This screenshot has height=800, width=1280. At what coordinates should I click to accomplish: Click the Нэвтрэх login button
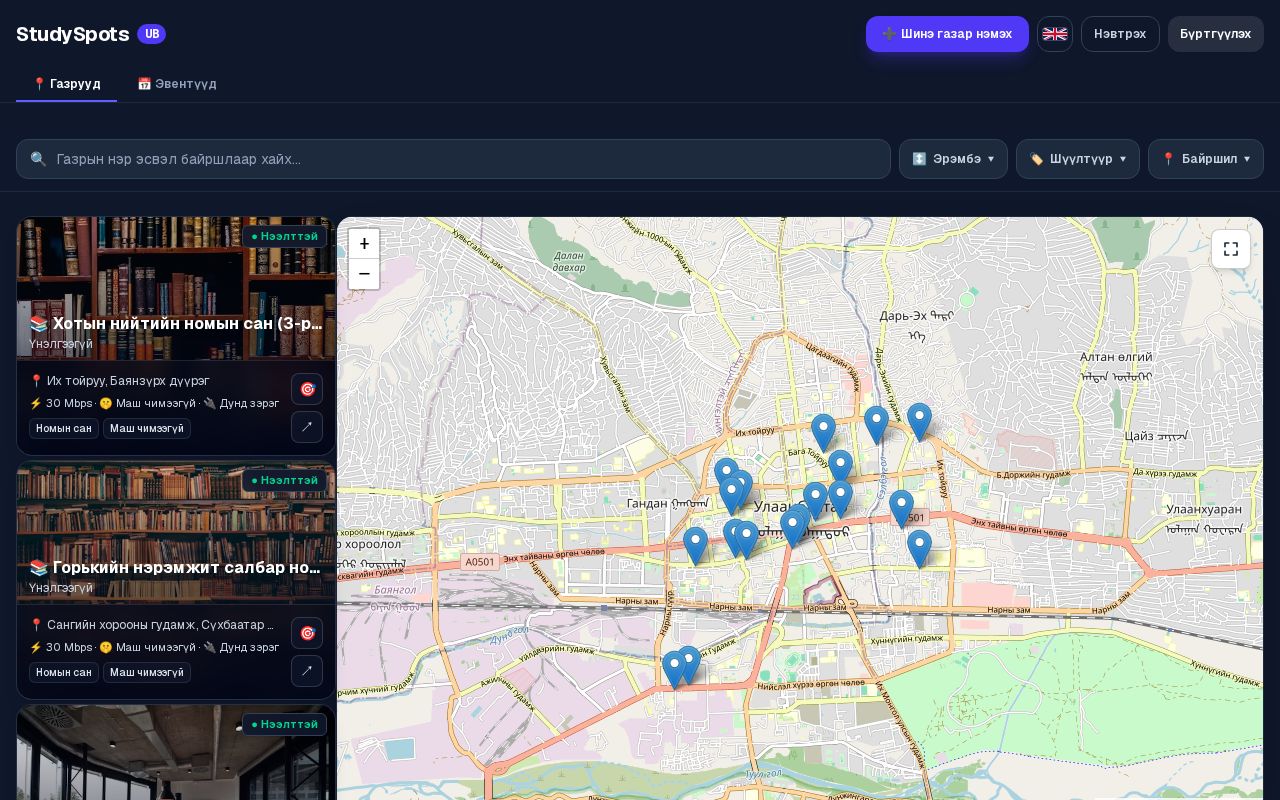[1120, 34]
